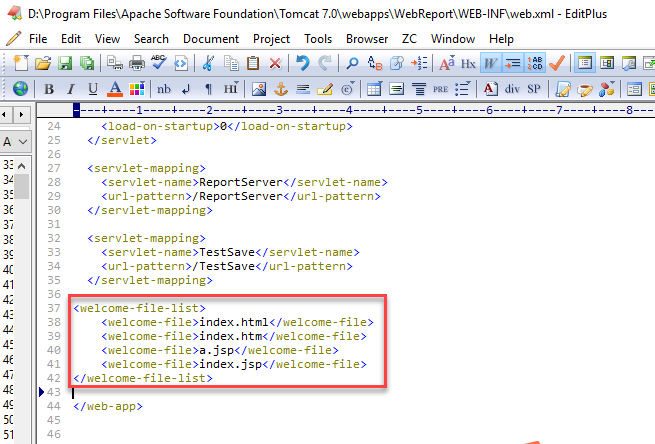Click the Save All icon

[x=87, y=63]
